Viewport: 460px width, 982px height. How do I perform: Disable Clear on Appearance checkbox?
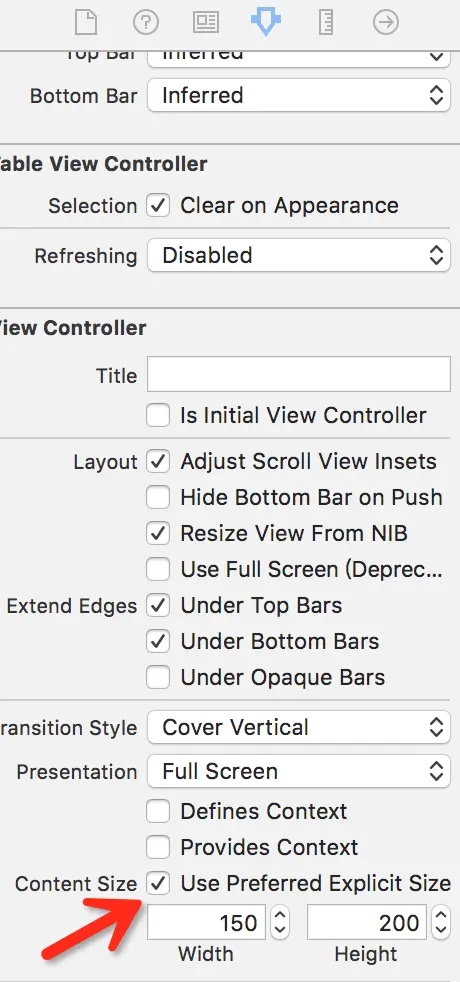point(158,205)
